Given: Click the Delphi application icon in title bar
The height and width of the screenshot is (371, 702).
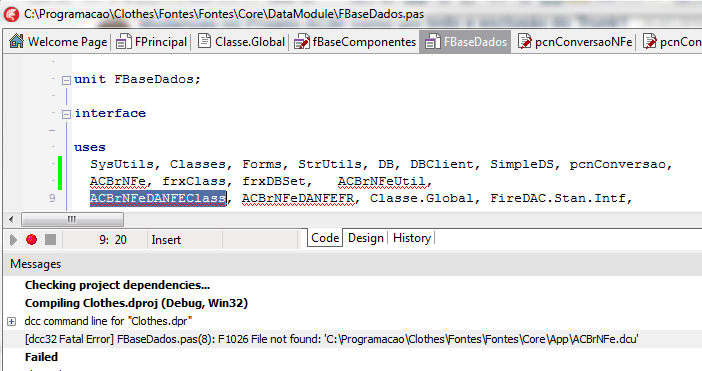Looking at the screenshot, I should [11, 14].
